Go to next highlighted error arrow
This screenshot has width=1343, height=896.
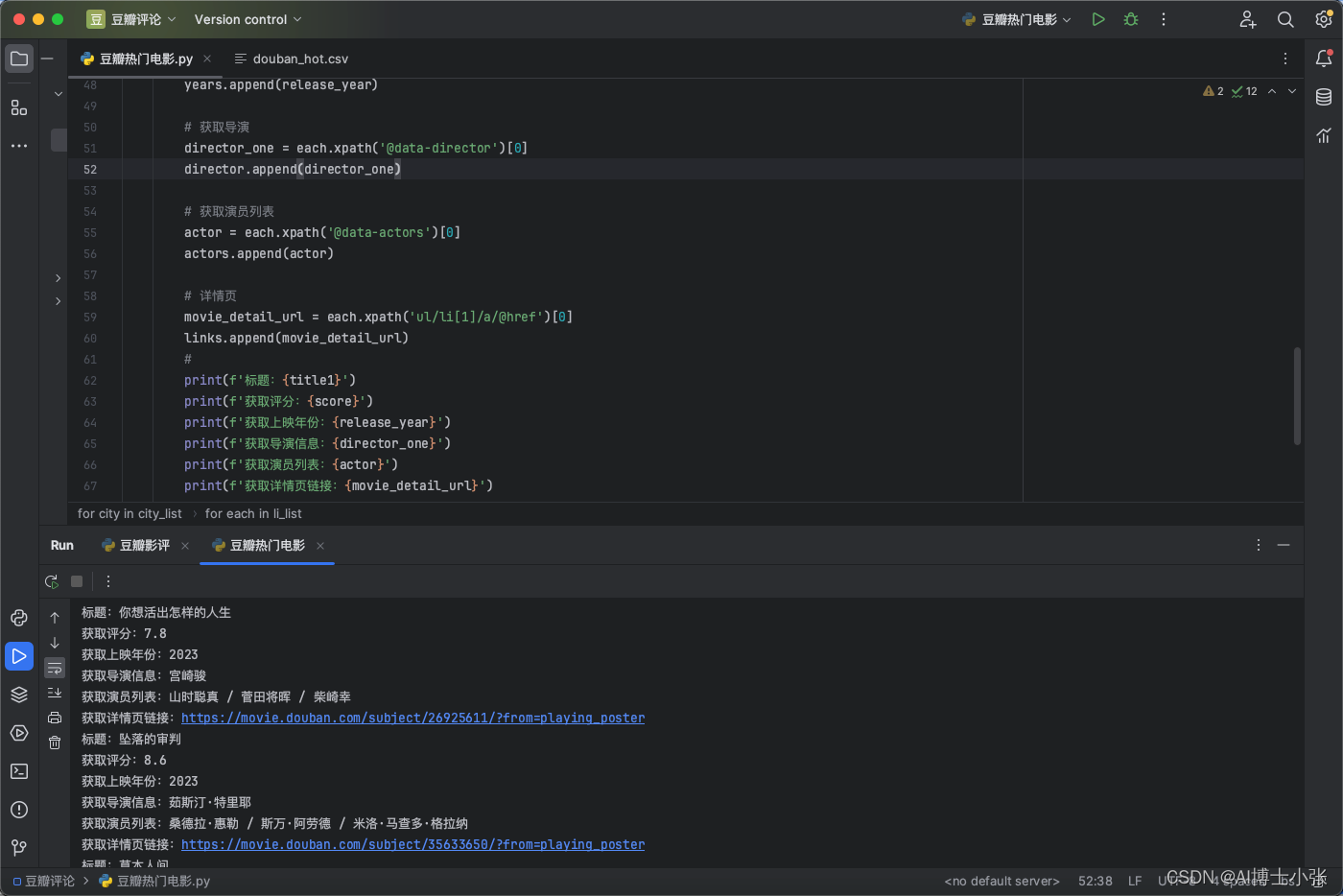(x=1292, y=91)
